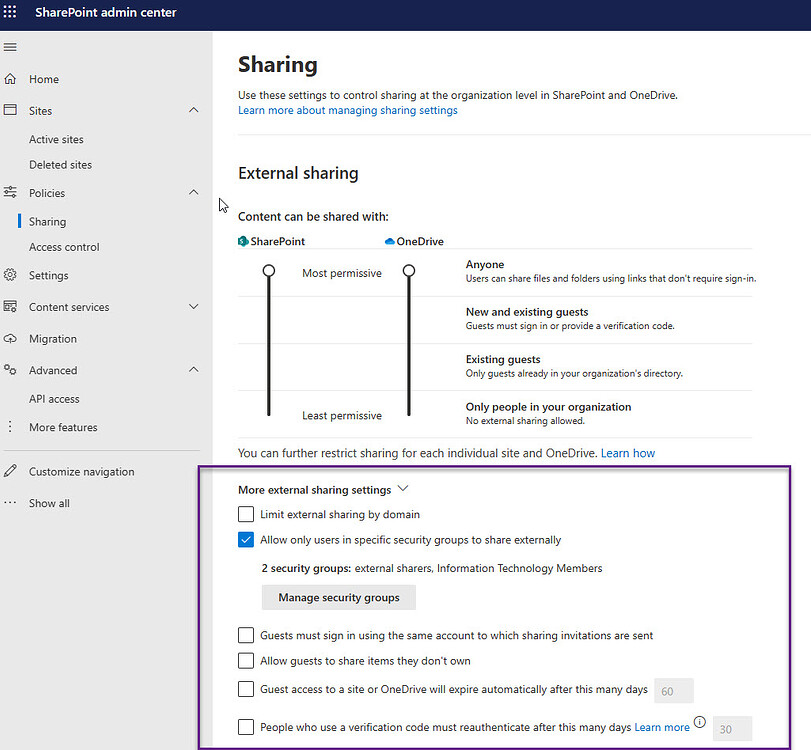Check Allow guests to share items they don't own
811x750 pixels.
(x=245, y=660)
